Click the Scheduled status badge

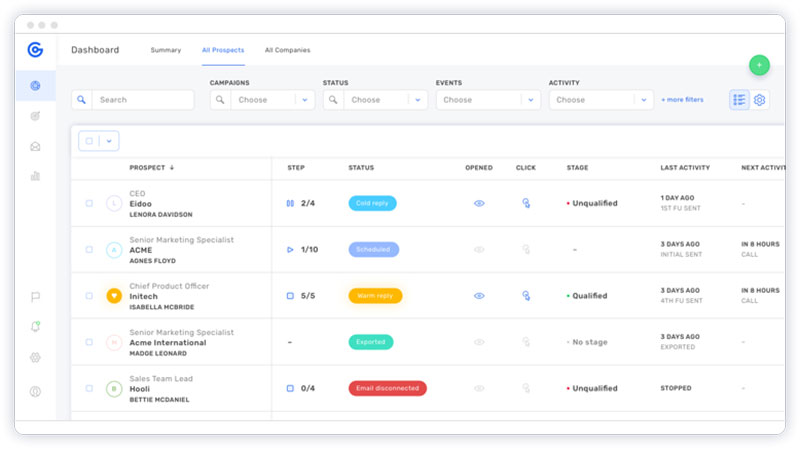(x=373, y=250)
